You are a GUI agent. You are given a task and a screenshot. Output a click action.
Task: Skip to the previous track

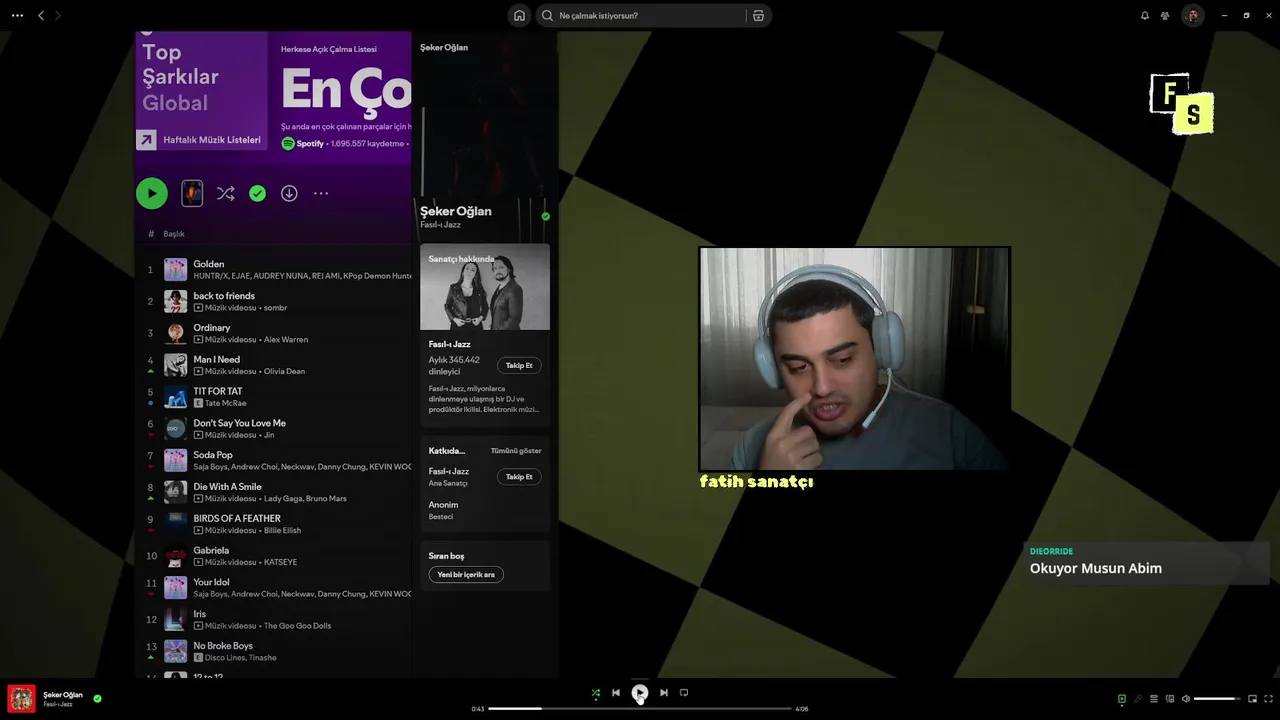coord(616,693)
